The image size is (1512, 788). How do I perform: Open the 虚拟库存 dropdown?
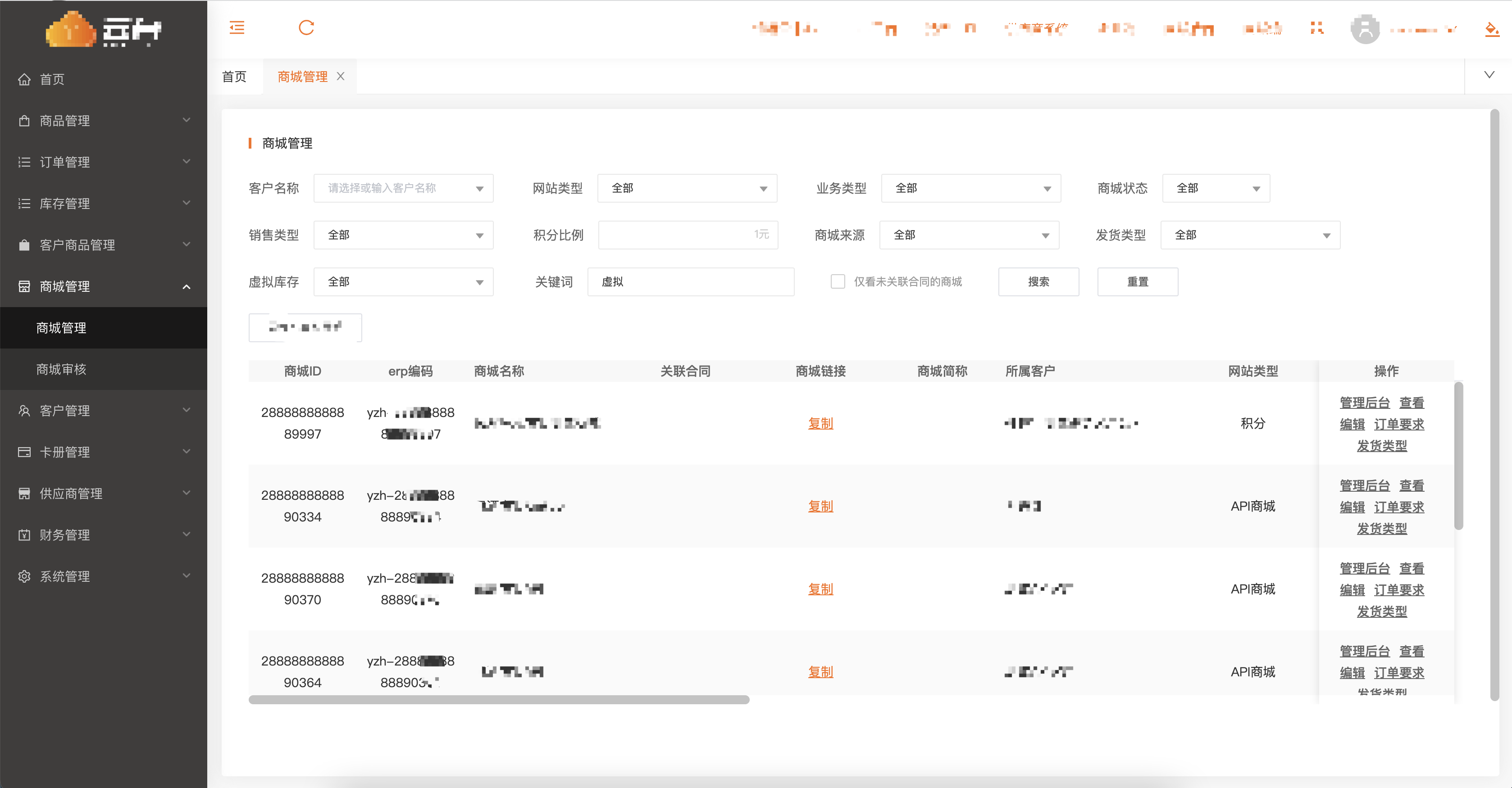click(403, 281)
